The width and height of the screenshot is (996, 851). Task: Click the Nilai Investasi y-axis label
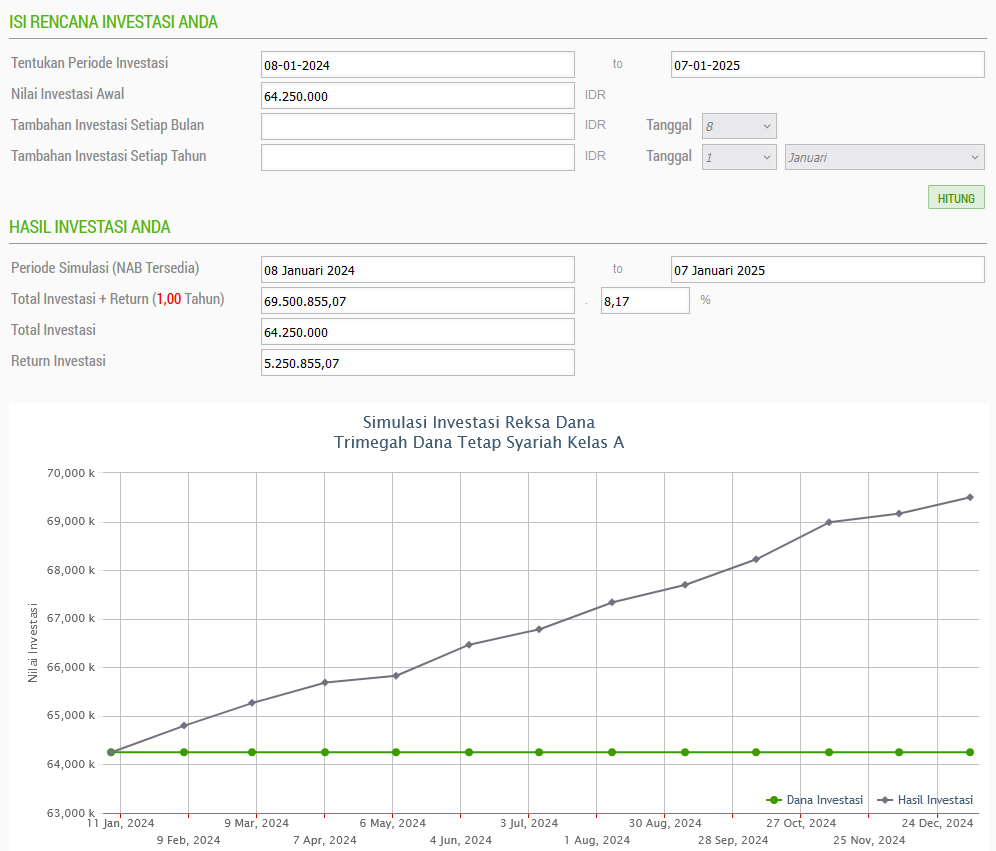(33, 643)
